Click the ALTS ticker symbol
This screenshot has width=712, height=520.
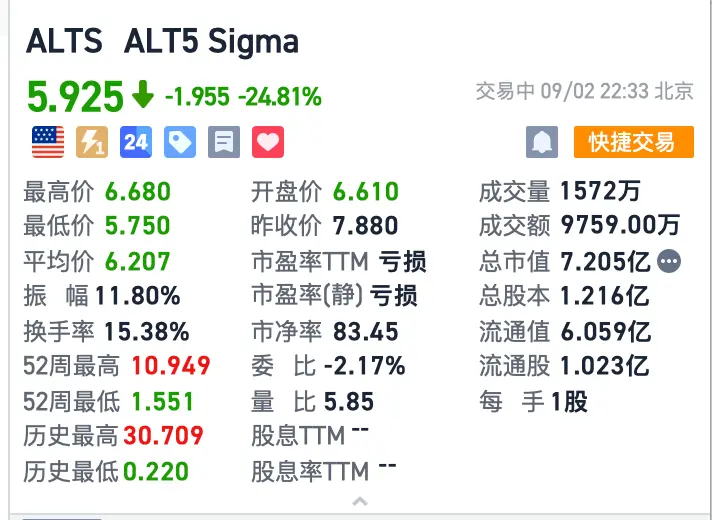coord(64,41)
